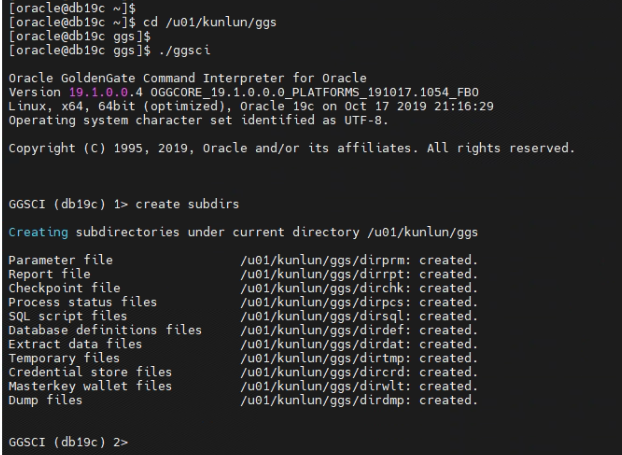622x455 pixels.
Task: Click 'Credential store files' label
Action: coord(90,372)
